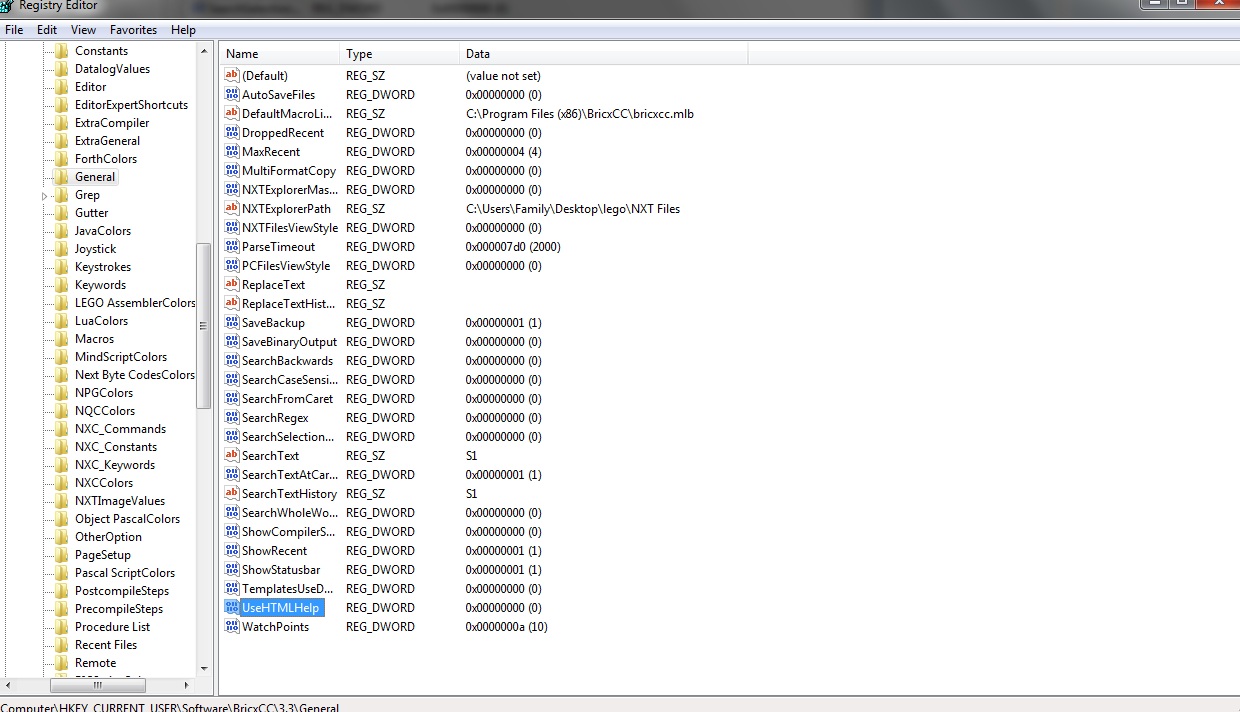Select the ShowStatusbar value
1240x712 pixels.
[280, 570]
